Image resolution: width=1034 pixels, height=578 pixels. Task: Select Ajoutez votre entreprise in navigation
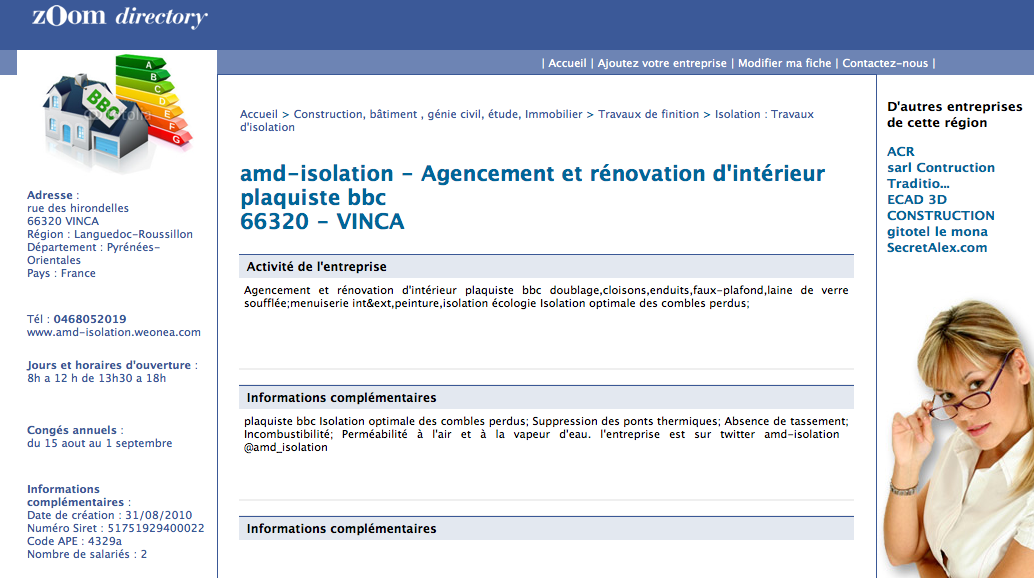click(662, 63)
